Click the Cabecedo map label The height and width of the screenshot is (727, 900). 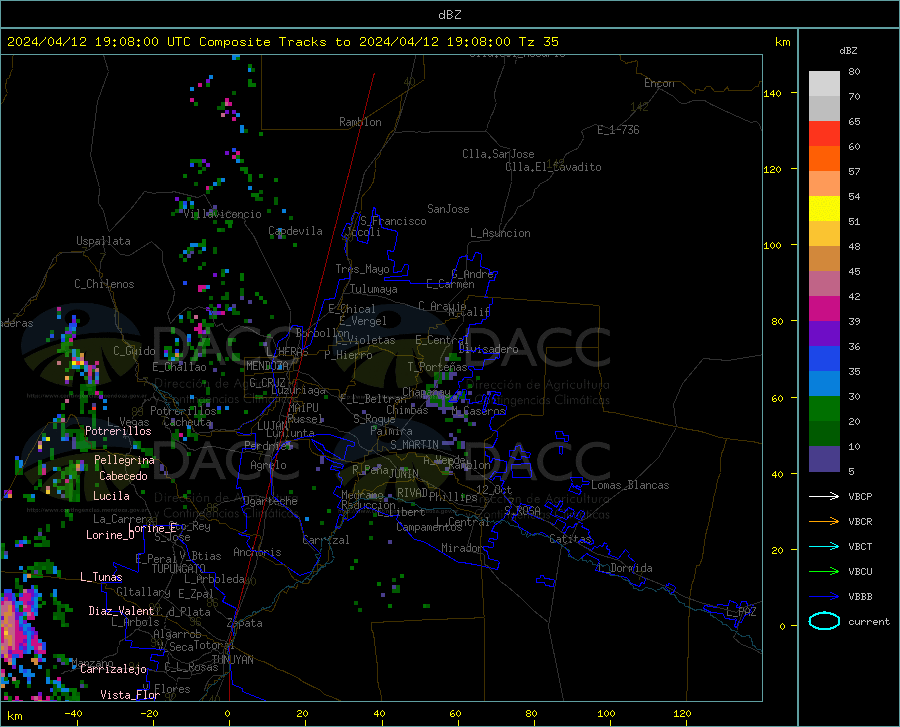click(x=123, y=476)
